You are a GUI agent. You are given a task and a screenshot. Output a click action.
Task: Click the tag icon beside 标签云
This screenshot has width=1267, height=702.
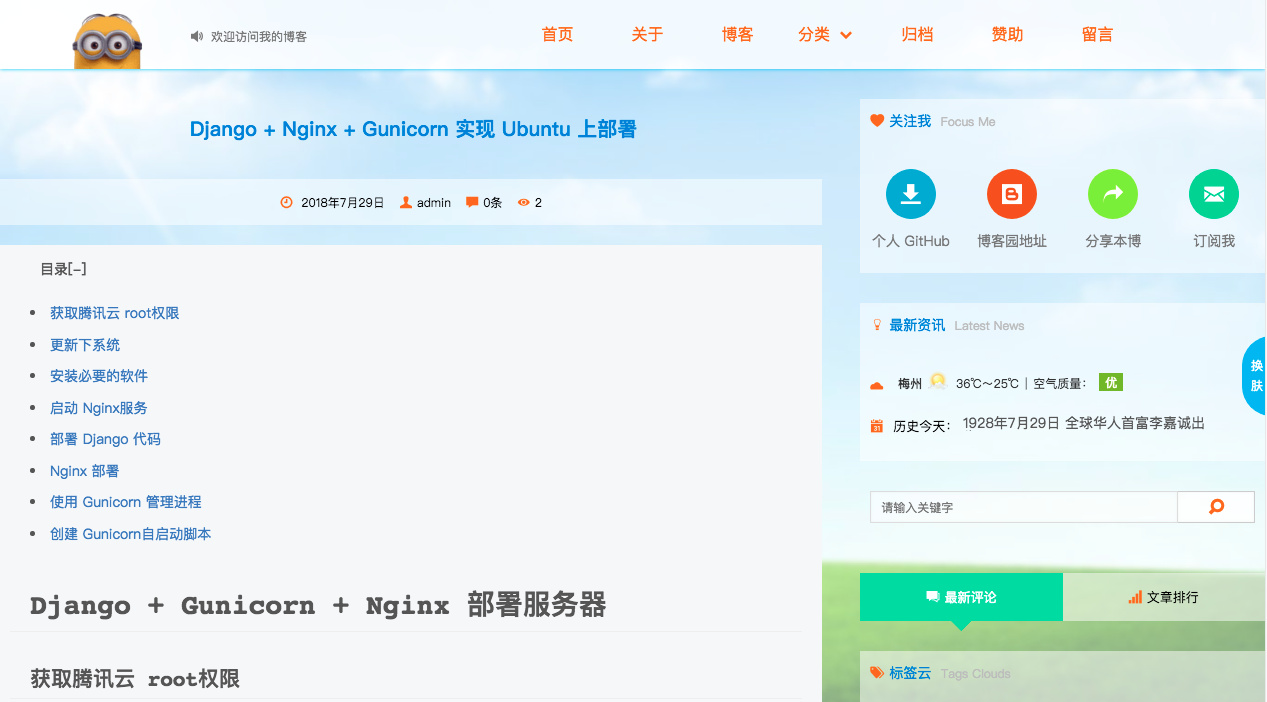tap(877, 673)
